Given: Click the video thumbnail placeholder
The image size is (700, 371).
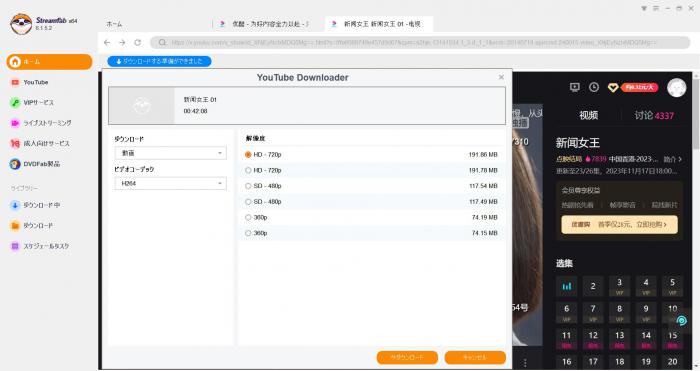Looking at the screenshot, I should point(142,105).
